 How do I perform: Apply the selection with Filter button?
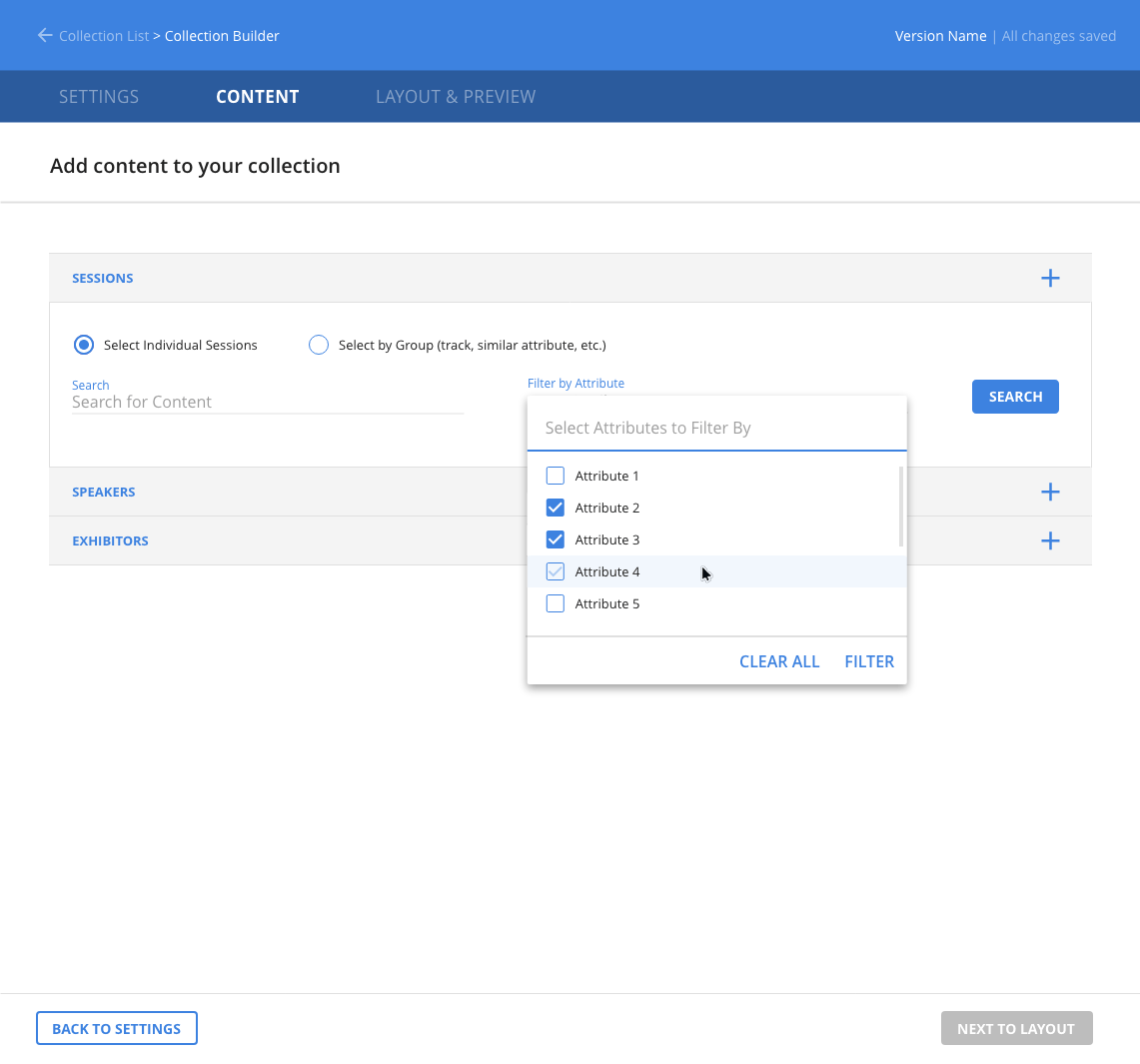tap(869, 661)
